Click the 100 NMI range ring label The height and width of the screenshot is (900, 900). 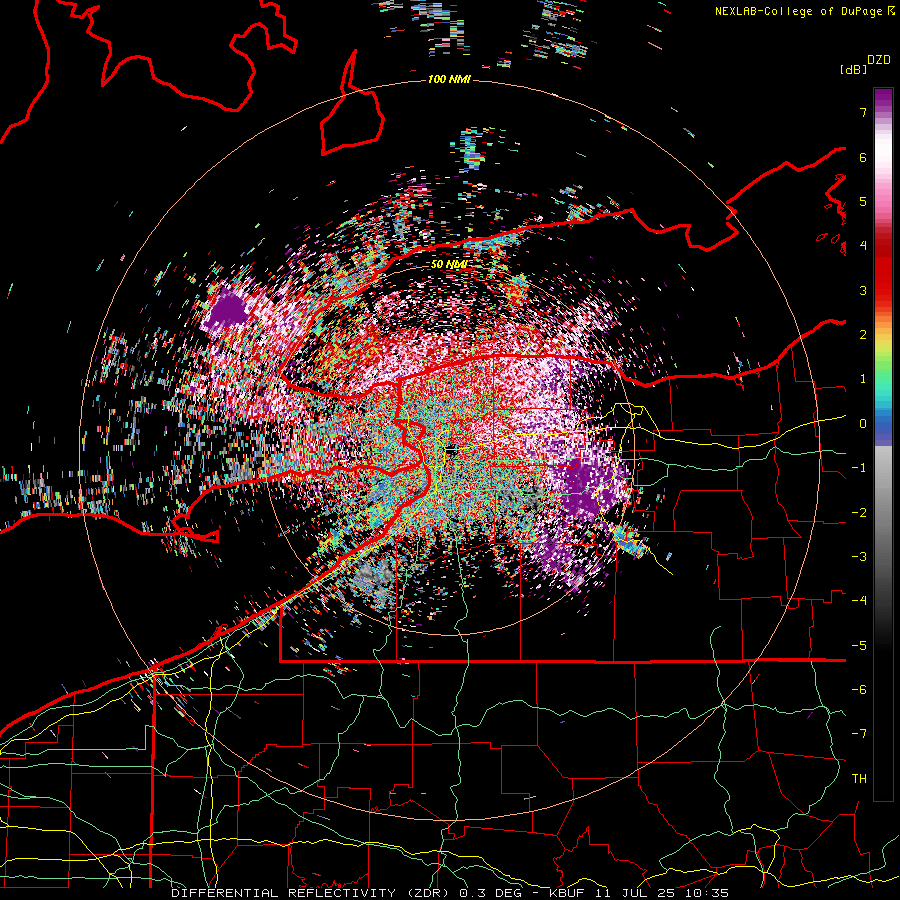coord(449,79)
